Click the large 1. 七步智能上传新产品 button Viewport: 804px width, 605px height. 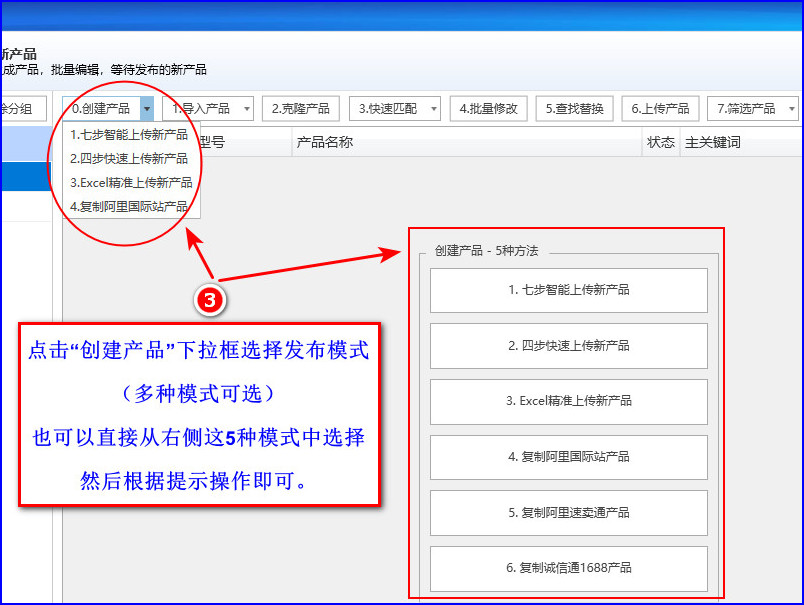[x=569, y=290]
